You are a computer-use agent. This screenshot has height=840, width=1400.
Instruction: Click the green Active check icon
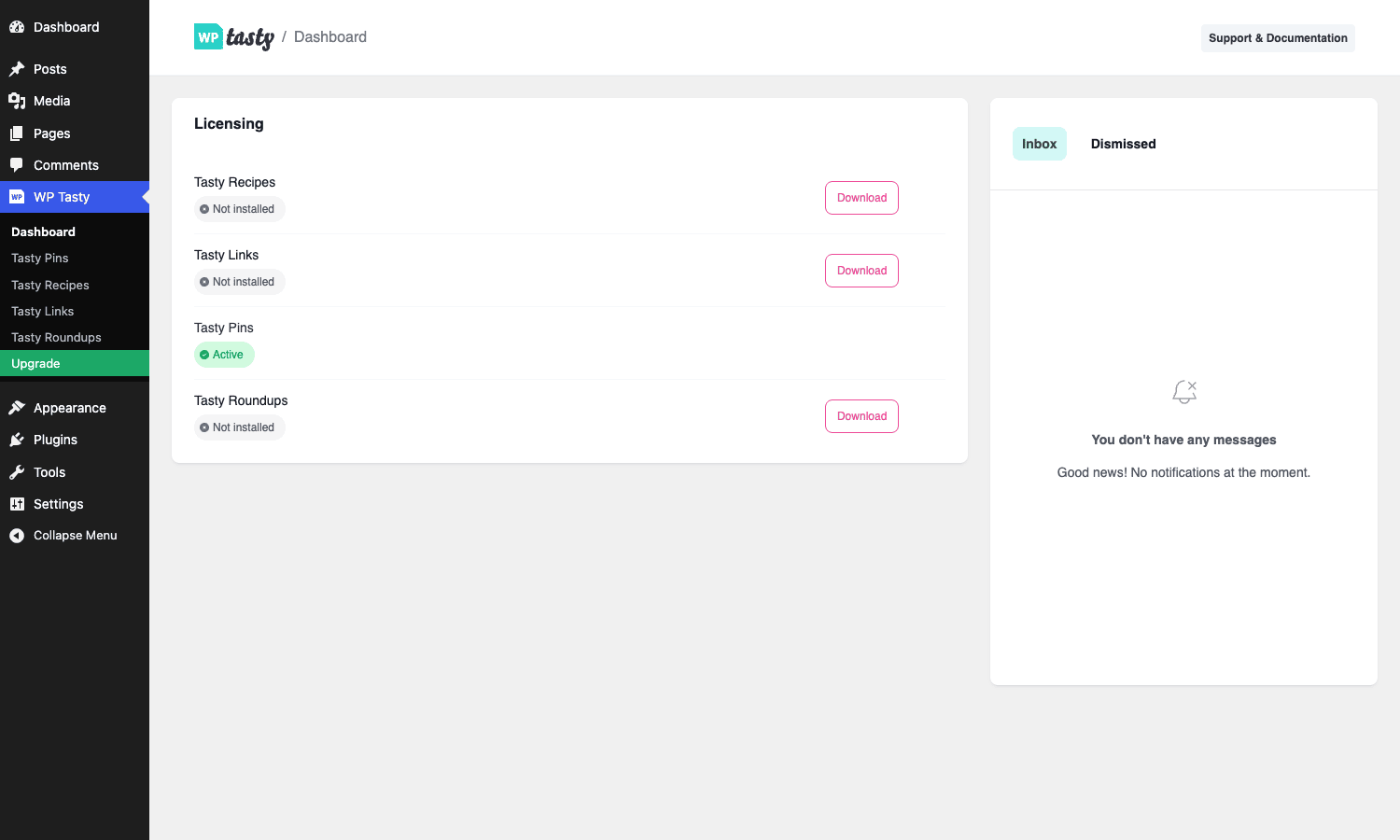point(204,355)
